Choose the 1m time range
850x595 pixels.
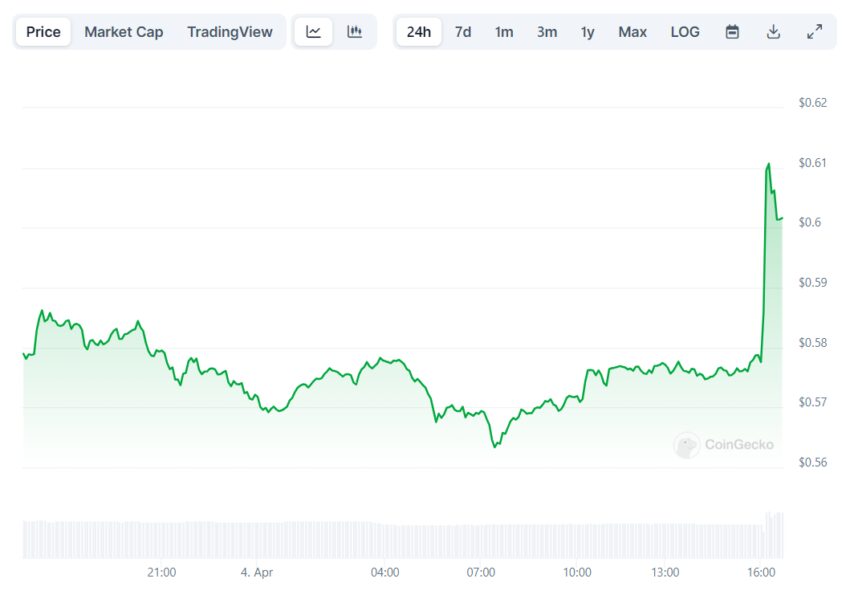click(504, 32)
